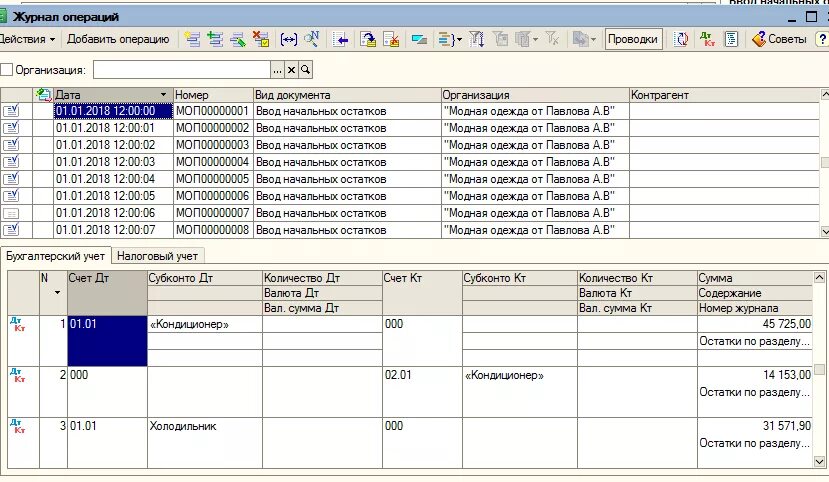The height and width of the screenshot is (482, 829).
Task: Click the Edit current record pencil icon
Action: [238, 39]
